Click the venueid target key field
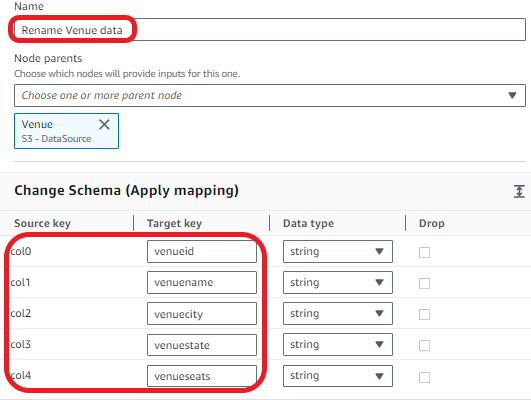The image size is (531, 400). [202, 251]
